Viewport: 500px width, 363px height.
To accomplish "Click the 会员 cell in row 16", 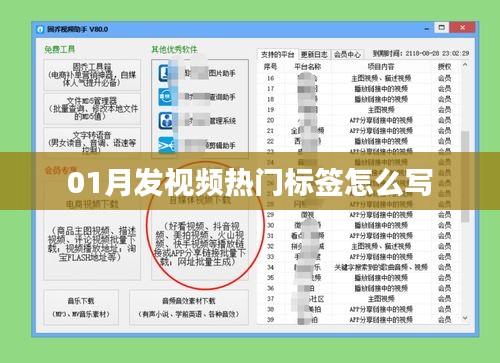I will (445, 78).
